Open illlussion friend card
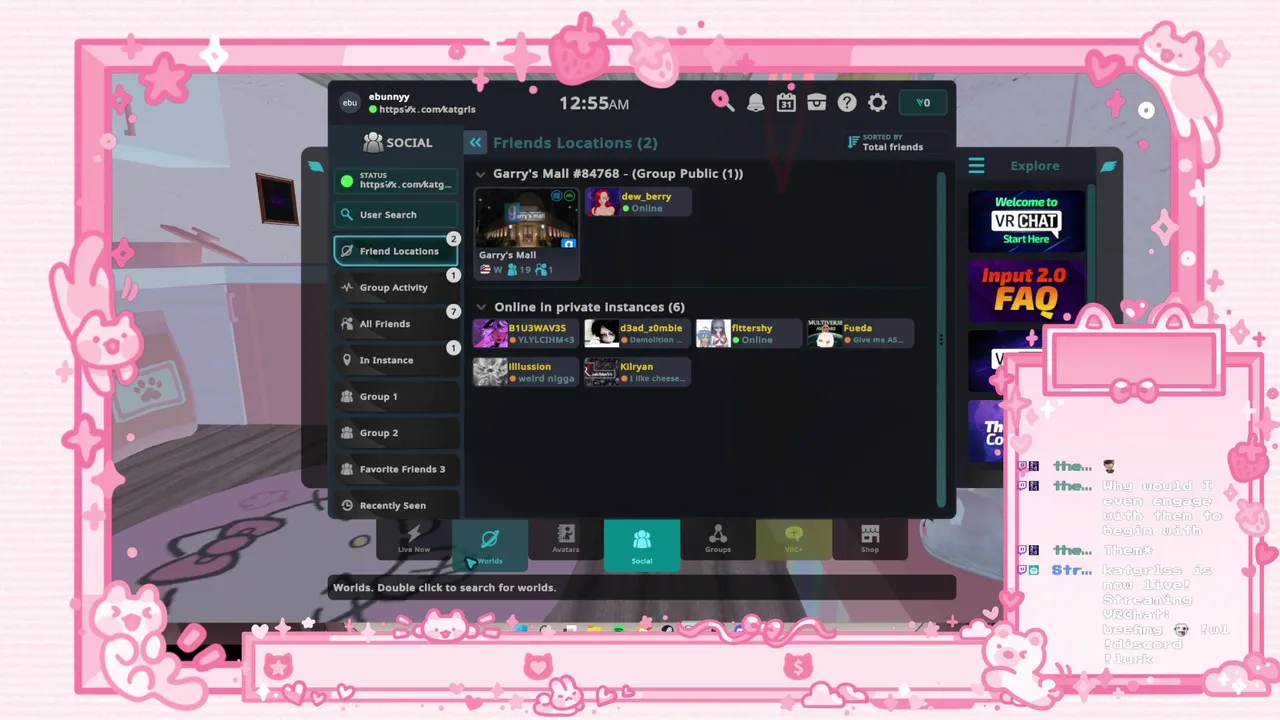 525,372
